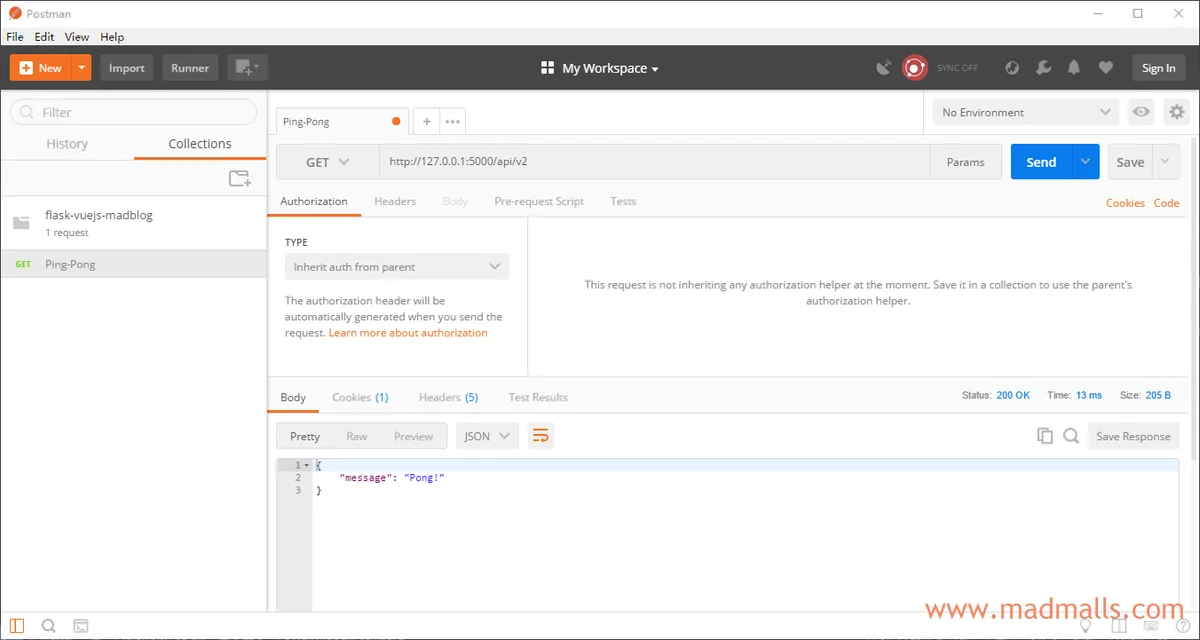Switch response view to Preview
Screen dimensions: 1200x640
pos(414,436)
